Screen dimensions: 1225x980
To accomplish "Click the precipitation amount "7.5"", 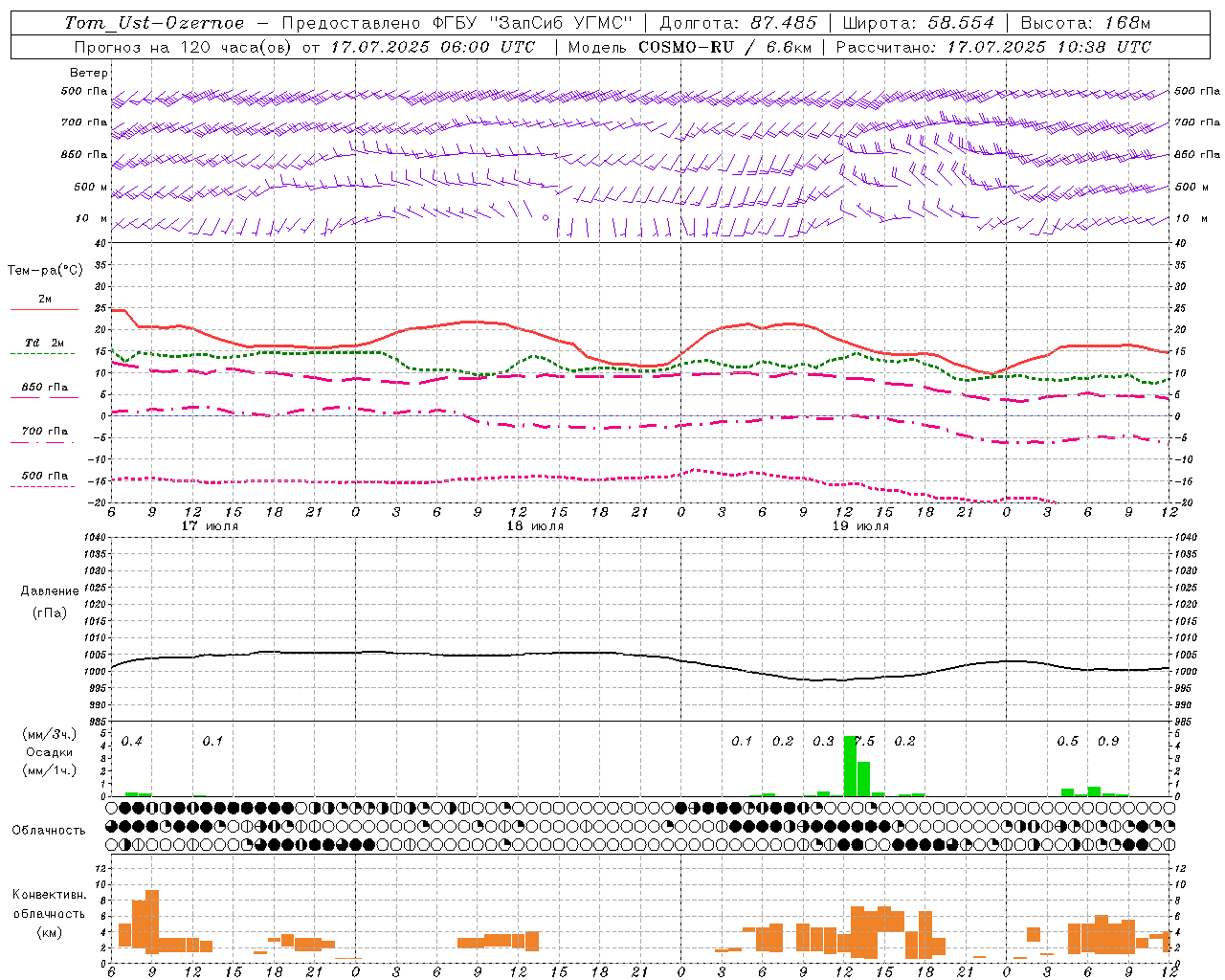I will [x=864, y=742].
